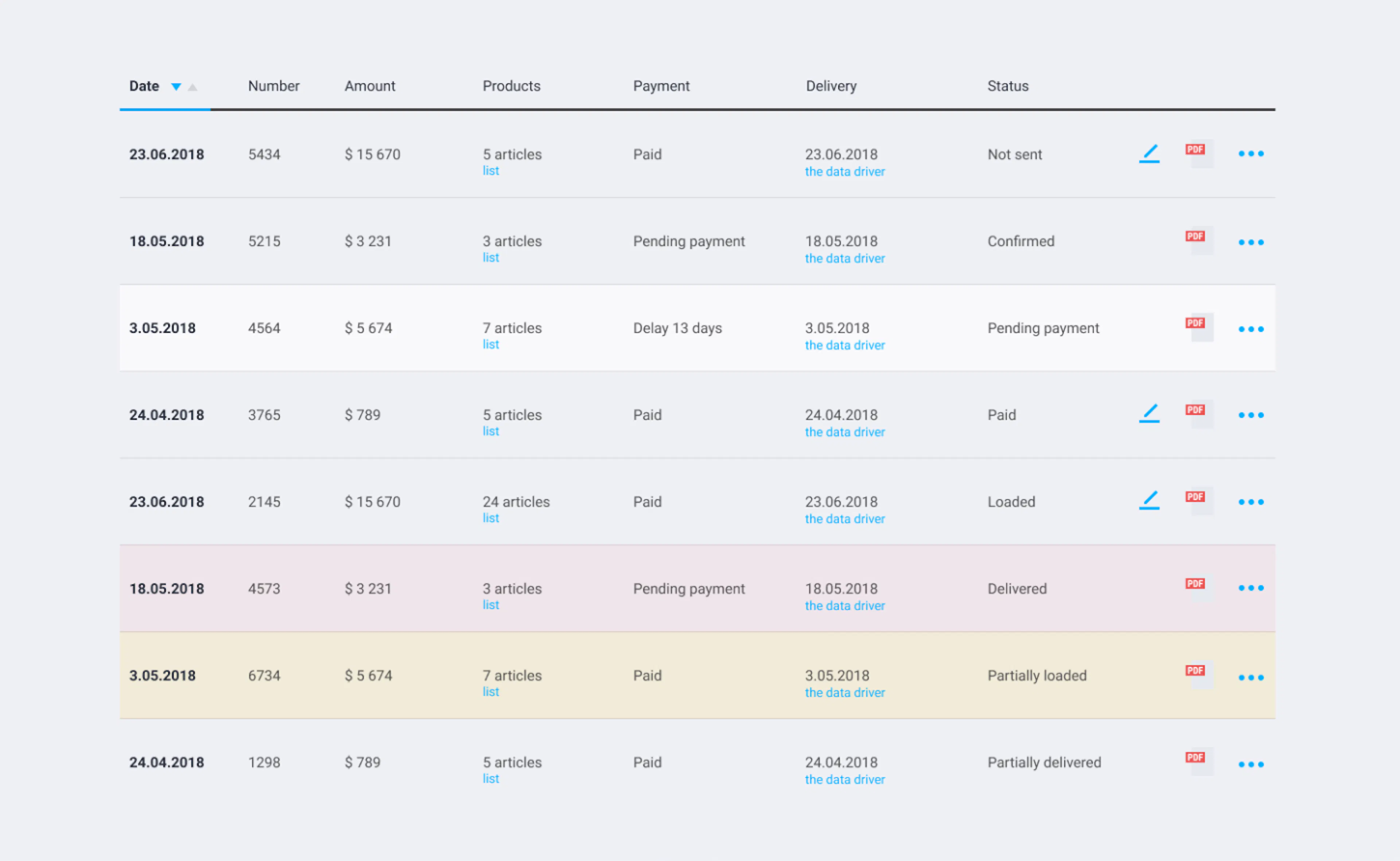The height and width of the screenshot is (861, 1400).
Task: Open ellipsis menu for order 3765
Action: pos(1251,415)
